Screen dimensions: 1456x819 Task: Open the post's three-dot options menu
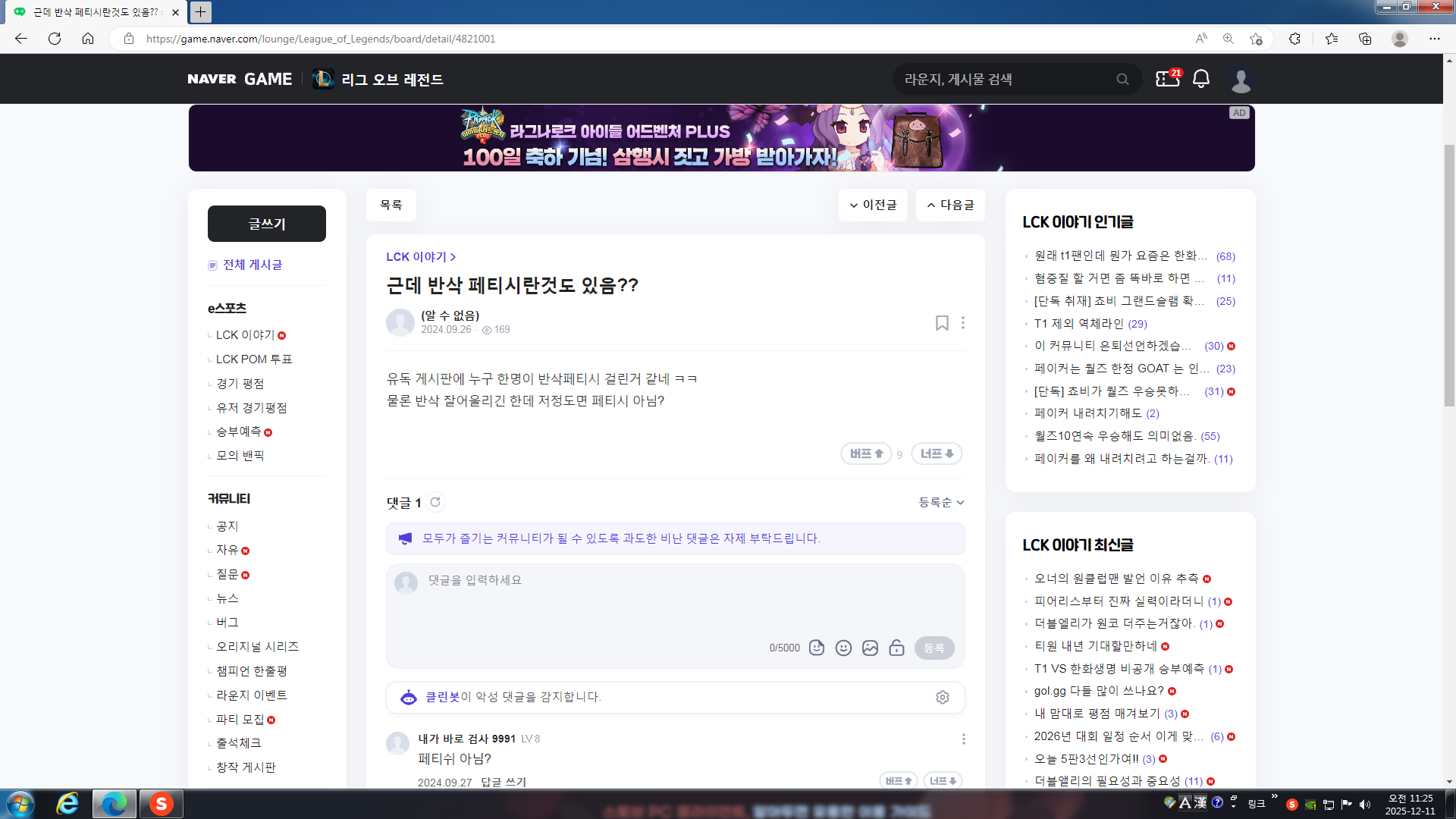pyautogui.click(x=963, y=323)
